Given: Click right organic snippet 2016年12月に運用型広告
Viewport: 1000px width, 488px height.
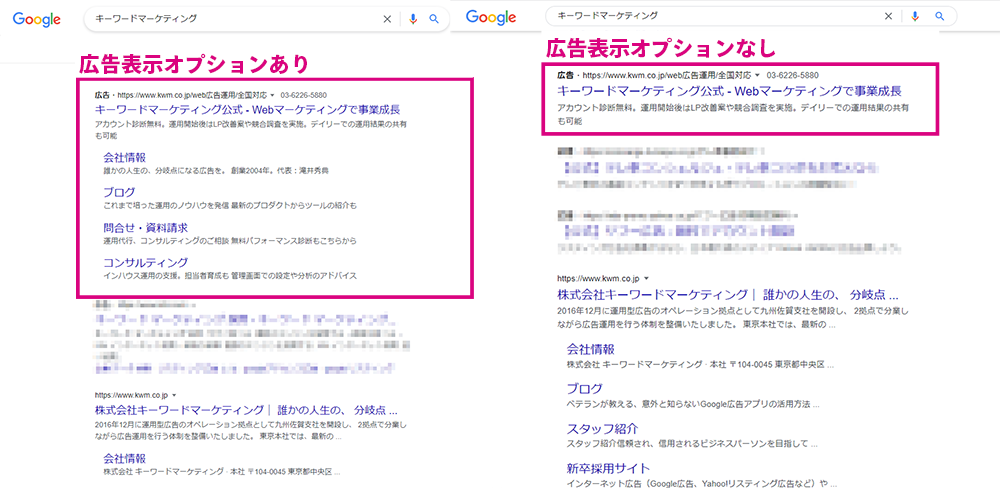Looking at the screenshot, I should [x=733, y=318].
